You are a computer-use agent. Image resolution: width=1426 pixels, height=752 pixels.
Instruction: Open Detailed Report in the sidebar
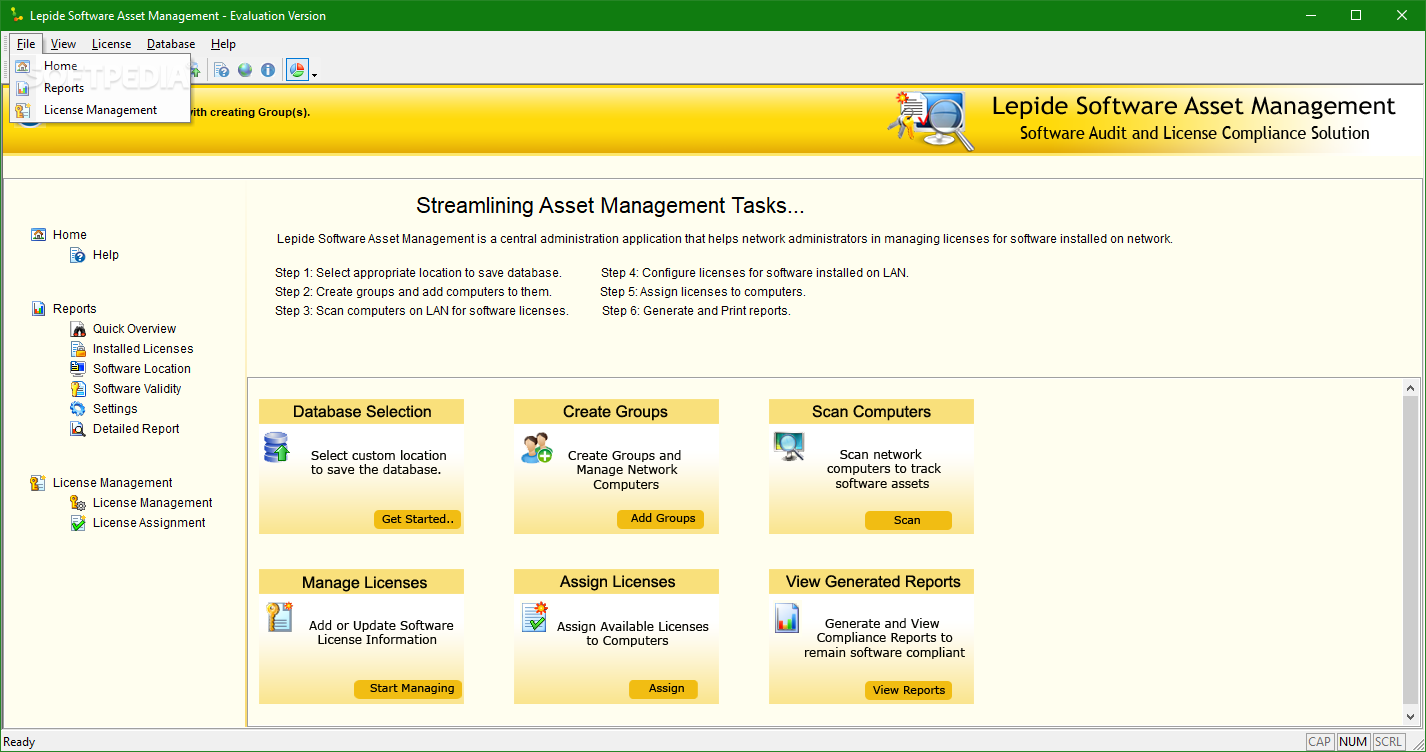pos(136,429)
